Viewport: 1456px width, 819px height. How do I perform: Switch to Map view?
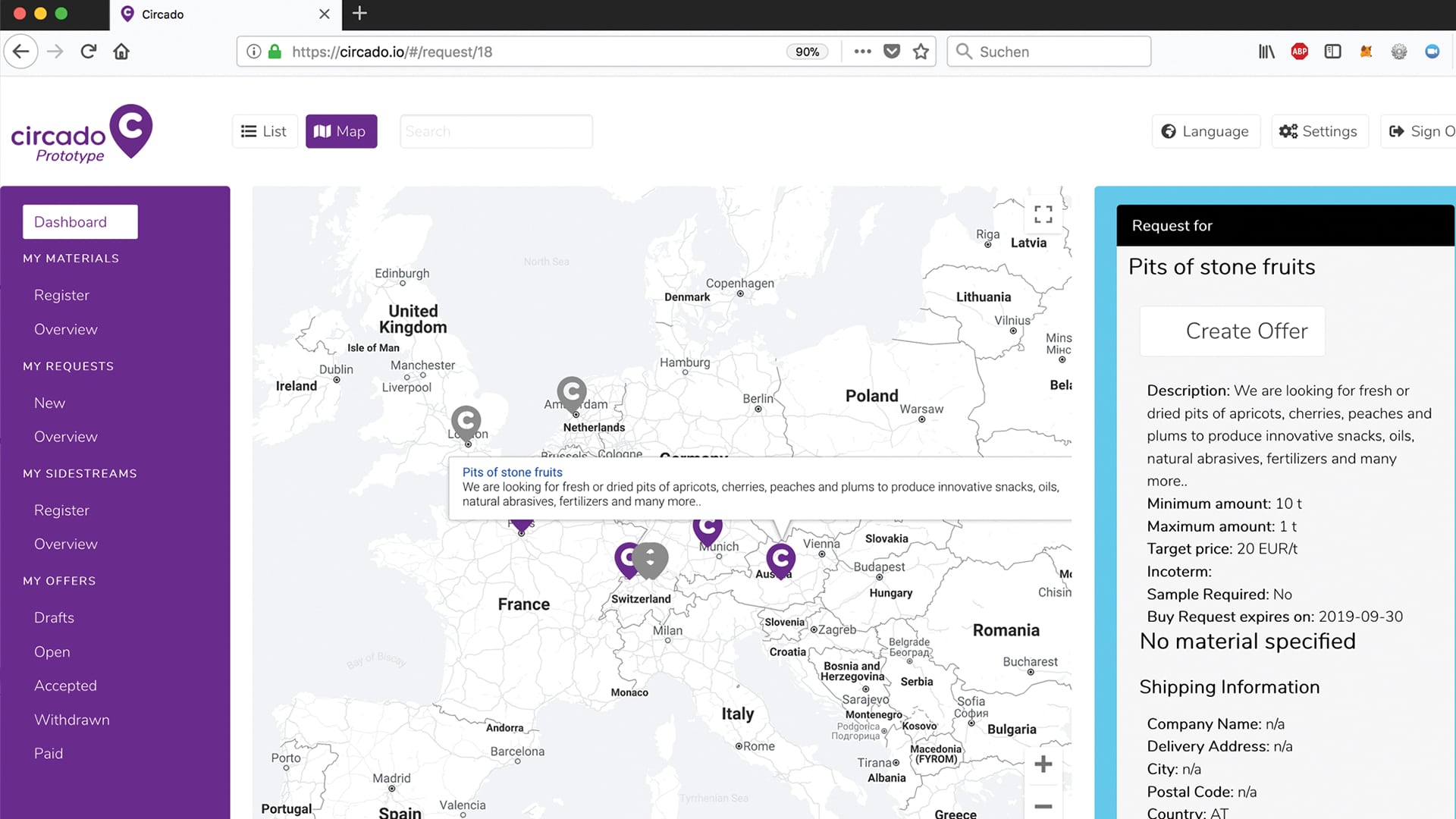tap(340, 131)
